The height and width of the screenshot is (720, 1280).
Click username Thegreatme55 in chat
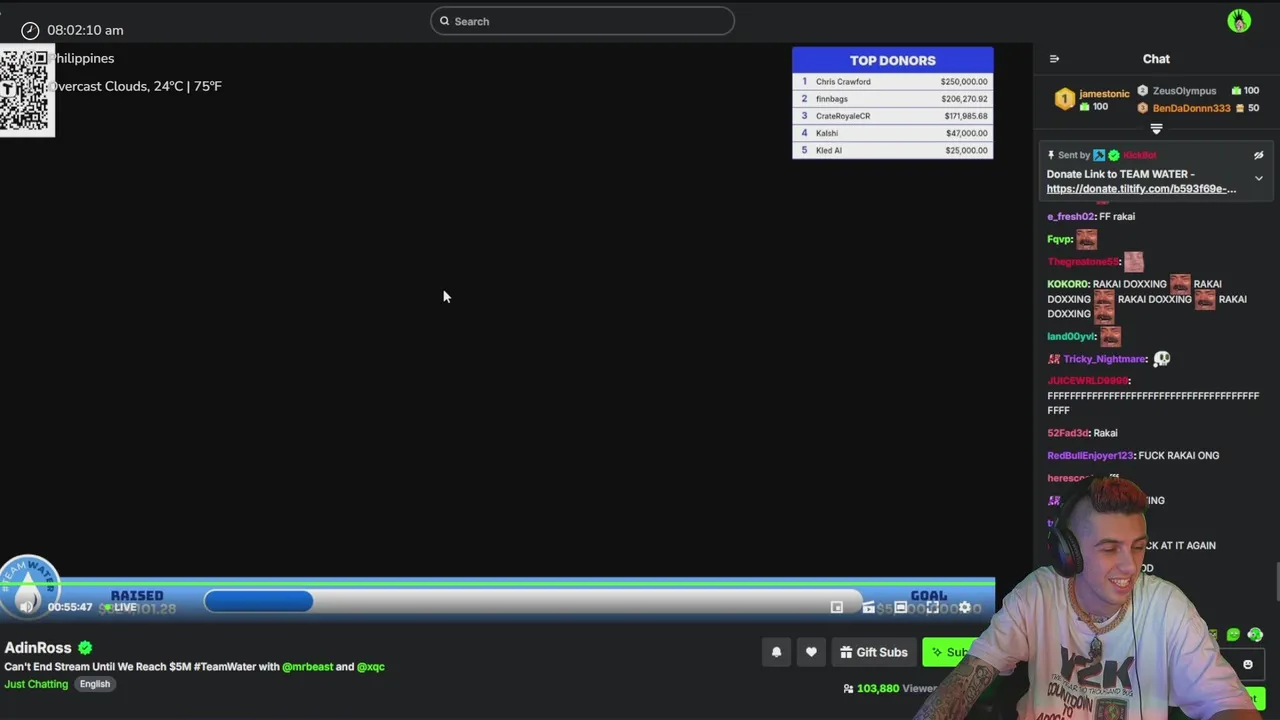pos(1082,262)
